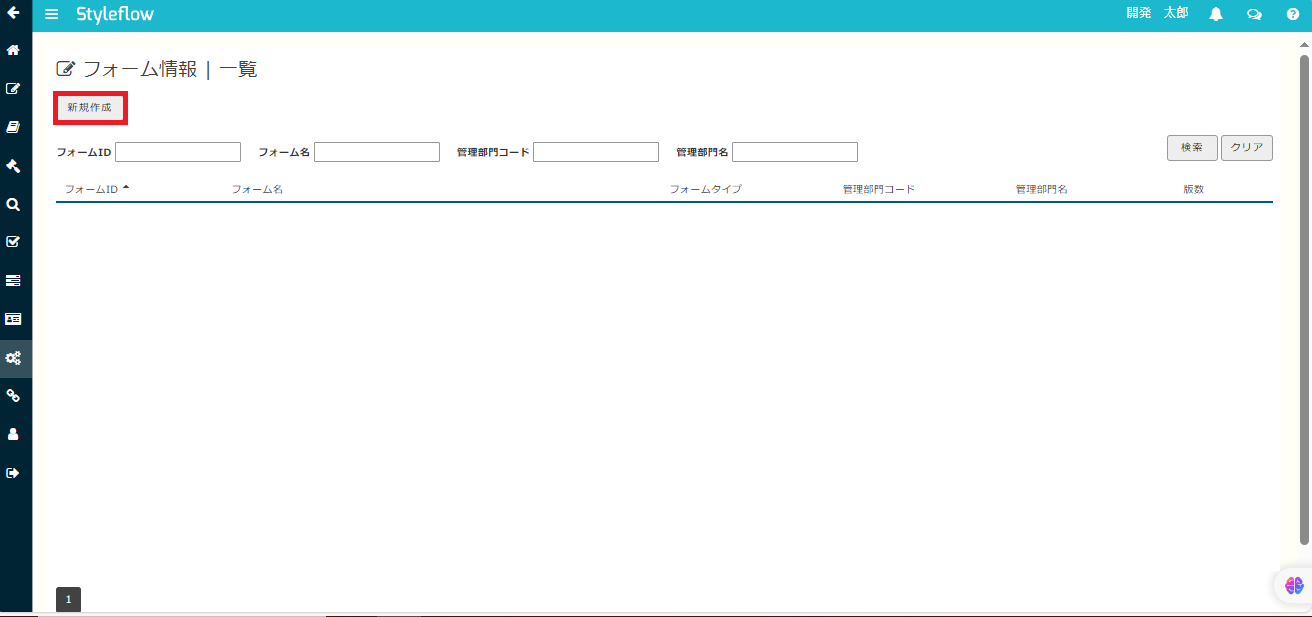Sort by 版数 column header
Screen dimensions: 1312x617
1194,189
